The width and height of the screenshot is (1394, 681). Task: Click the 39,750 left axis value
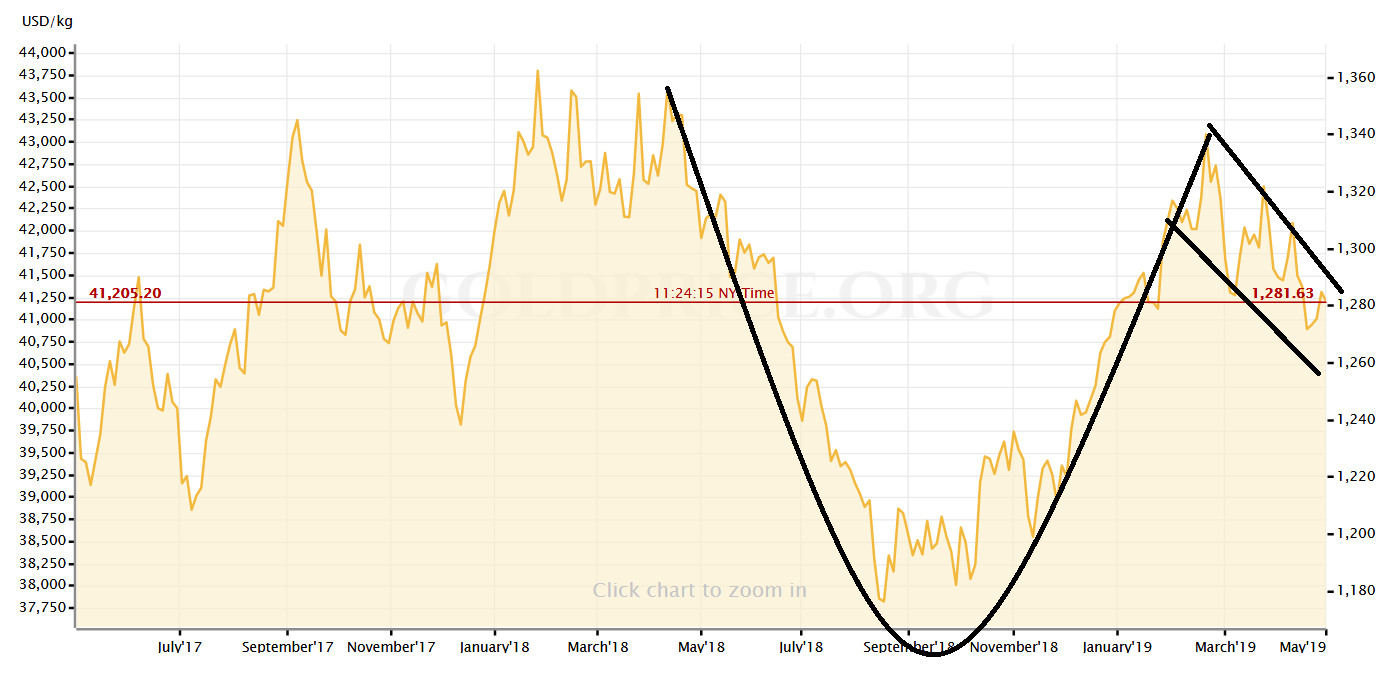click(43, 430)
